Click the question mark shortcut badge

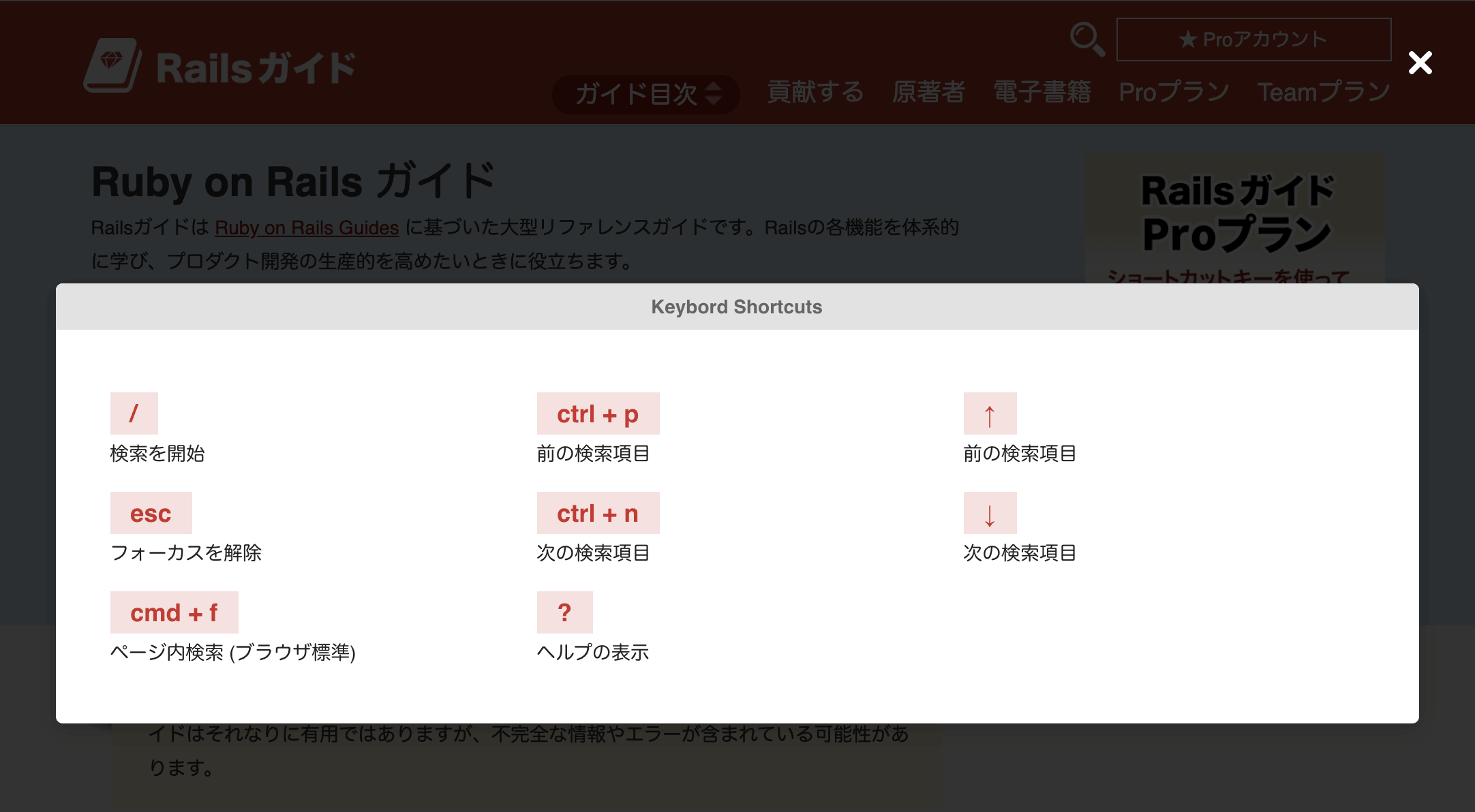pyautogui.click(x=565, y=612)
